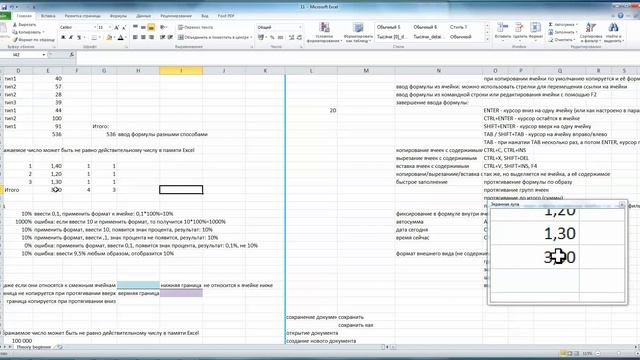Click the Italic formatting icon
This screenshot has width=640, height=360.
click(x=71, y=38)
